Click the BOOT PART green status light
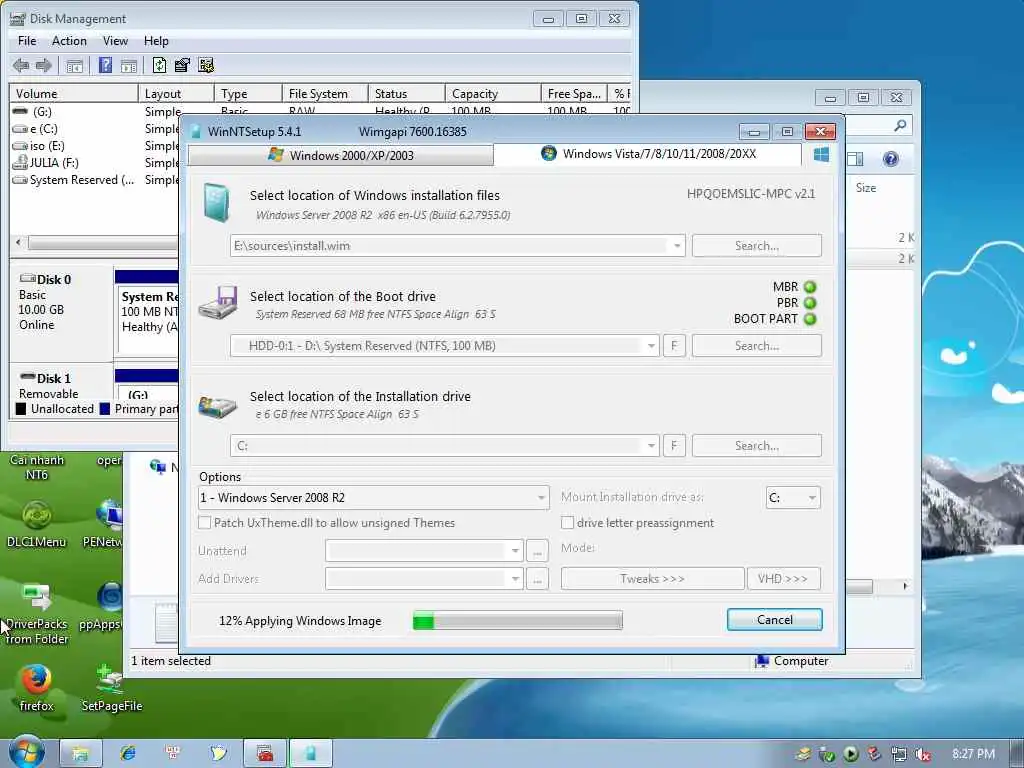This screenshot has width=1024, height=768. click(810, 319)
